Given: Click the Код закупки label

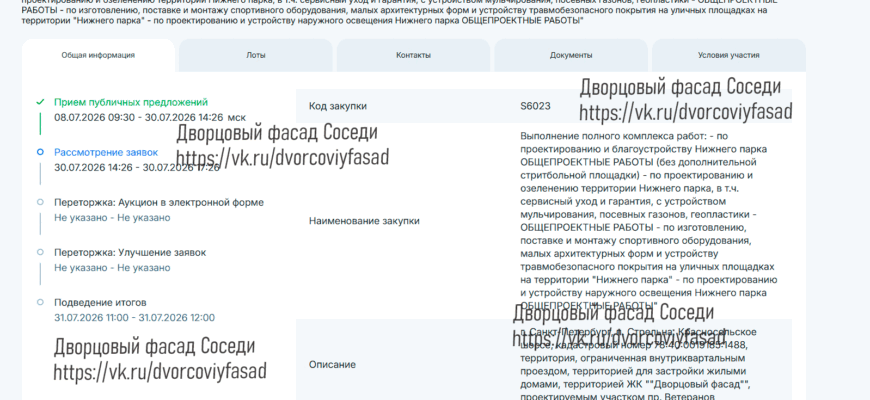Looking at the screenshot, I should point(338,106).
